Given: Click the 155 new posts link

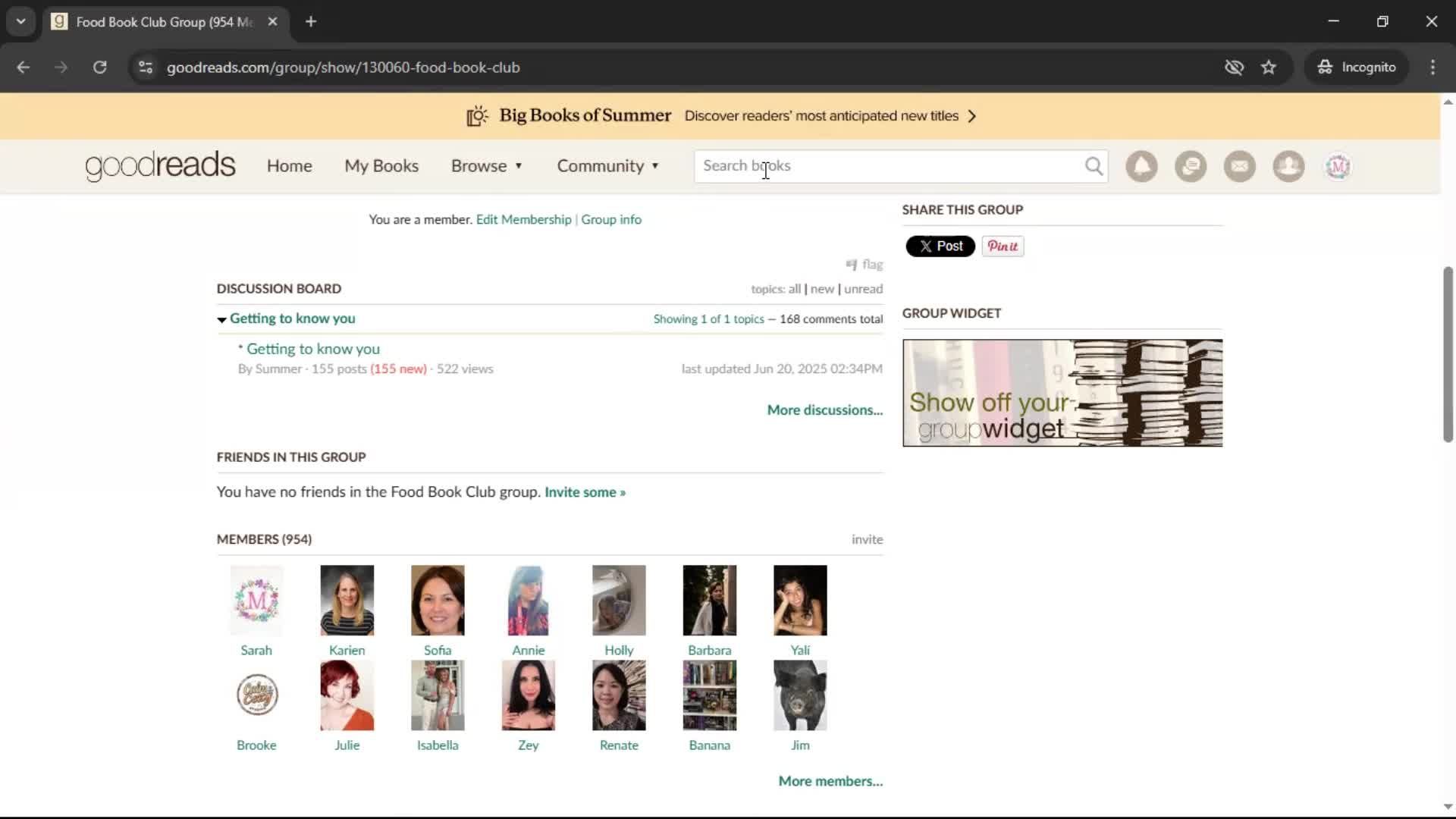Looking at the screenshot, I should 398,369.
